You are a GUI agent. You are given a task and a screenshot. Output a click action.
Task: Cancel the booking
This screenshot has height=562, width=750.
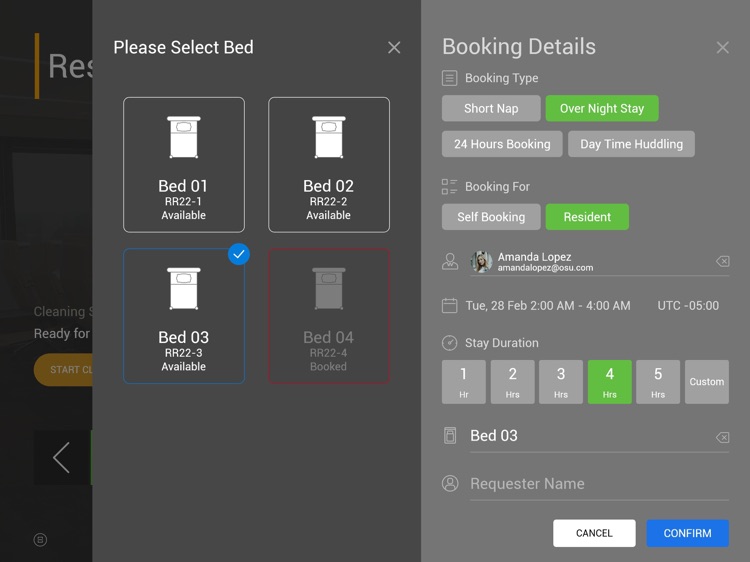pos(594,533)
